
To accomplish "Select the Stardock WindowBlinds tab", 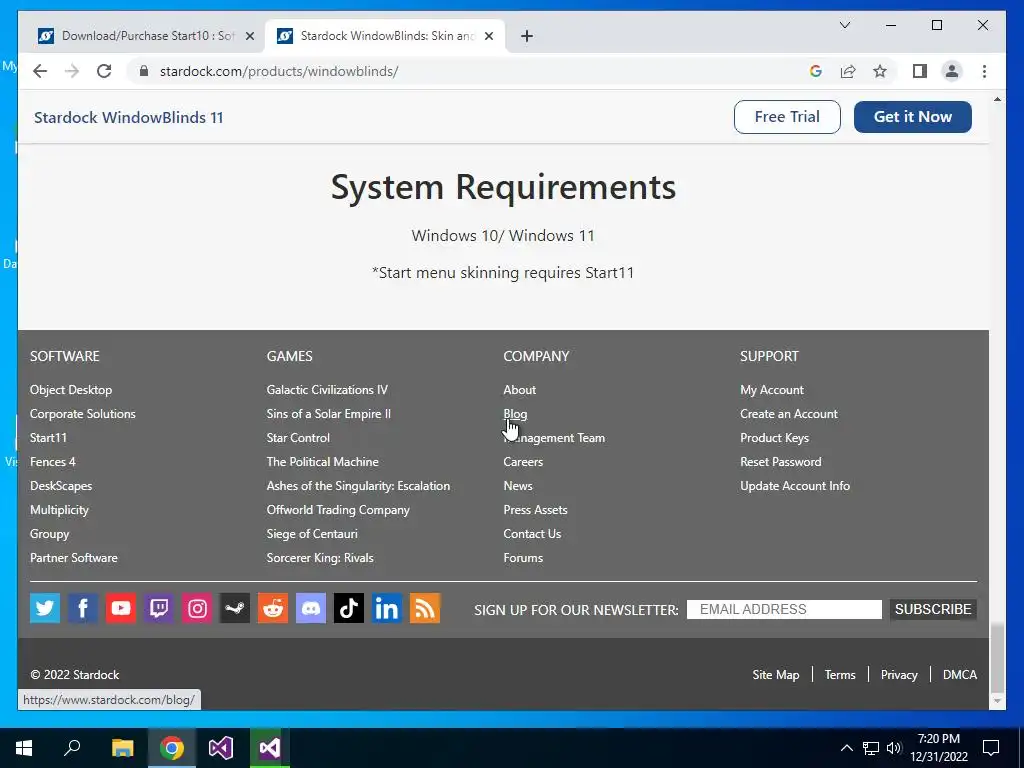I will [385, 36].
